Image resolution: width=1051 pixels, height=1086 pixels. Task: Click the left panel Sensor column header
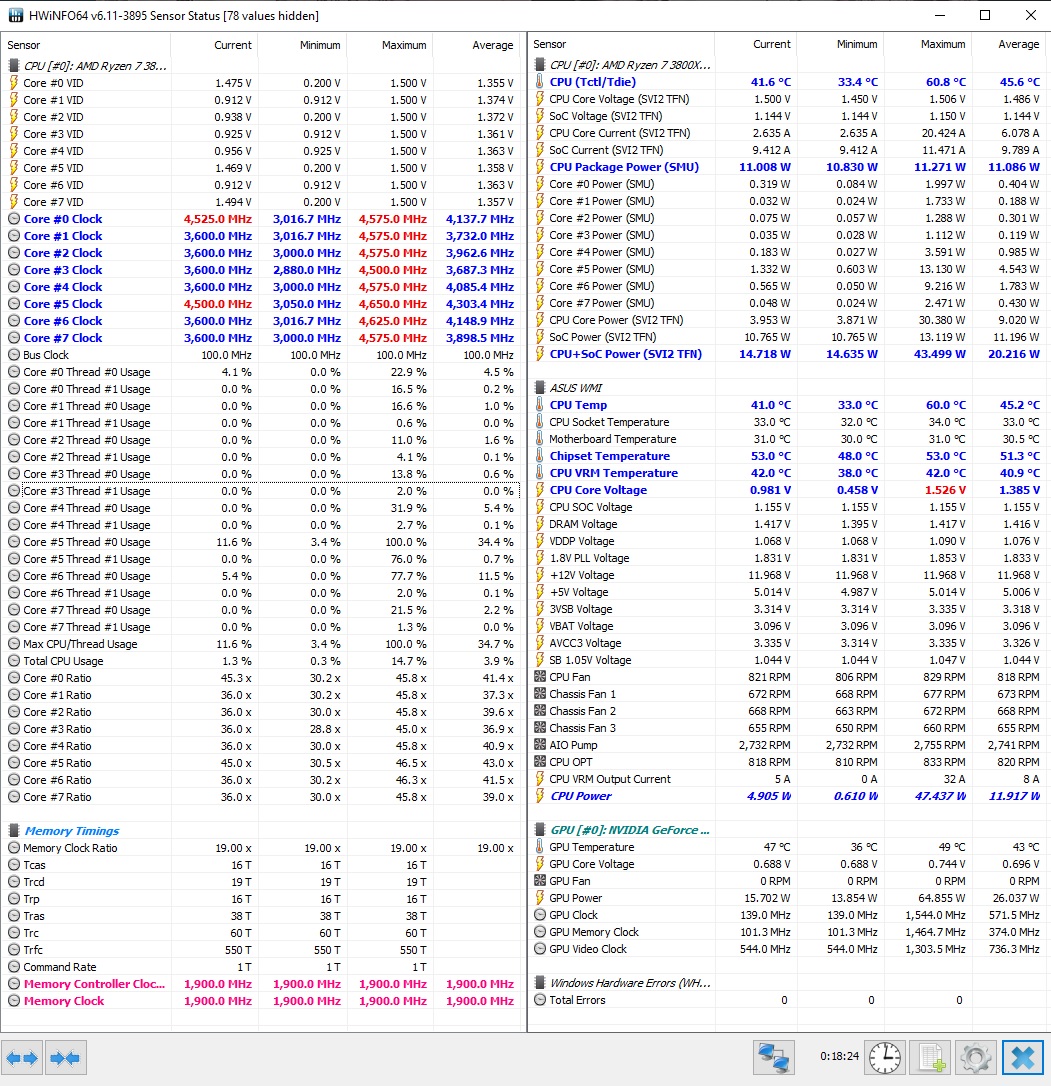[86, 45]
